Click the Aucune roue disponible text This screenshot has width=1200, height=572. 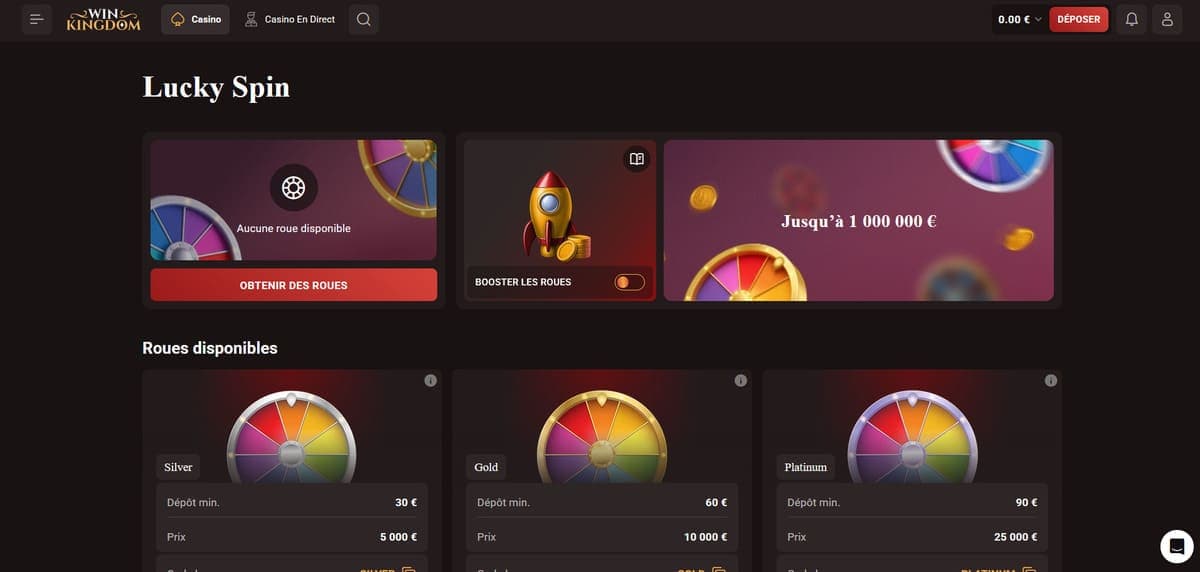[294, 228]
